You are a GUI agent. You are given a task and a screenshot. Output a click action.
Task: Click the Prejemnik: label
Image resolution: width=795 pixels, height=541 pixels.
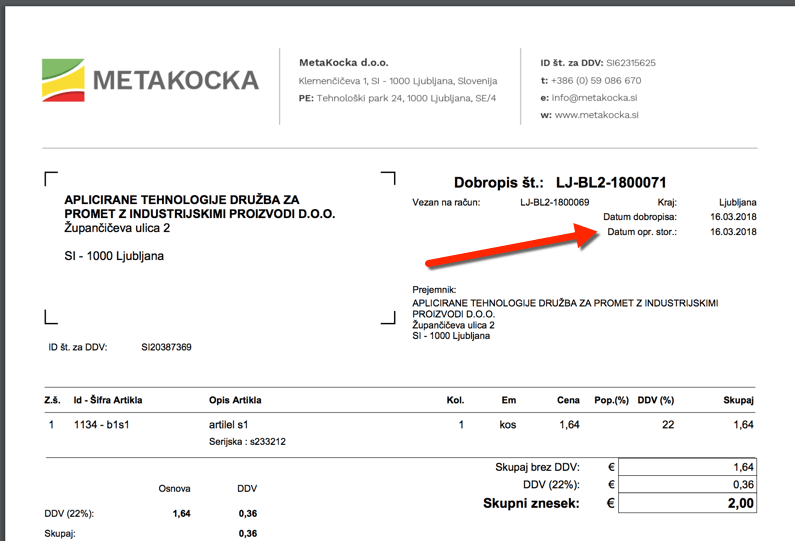[x=434, y=290]
